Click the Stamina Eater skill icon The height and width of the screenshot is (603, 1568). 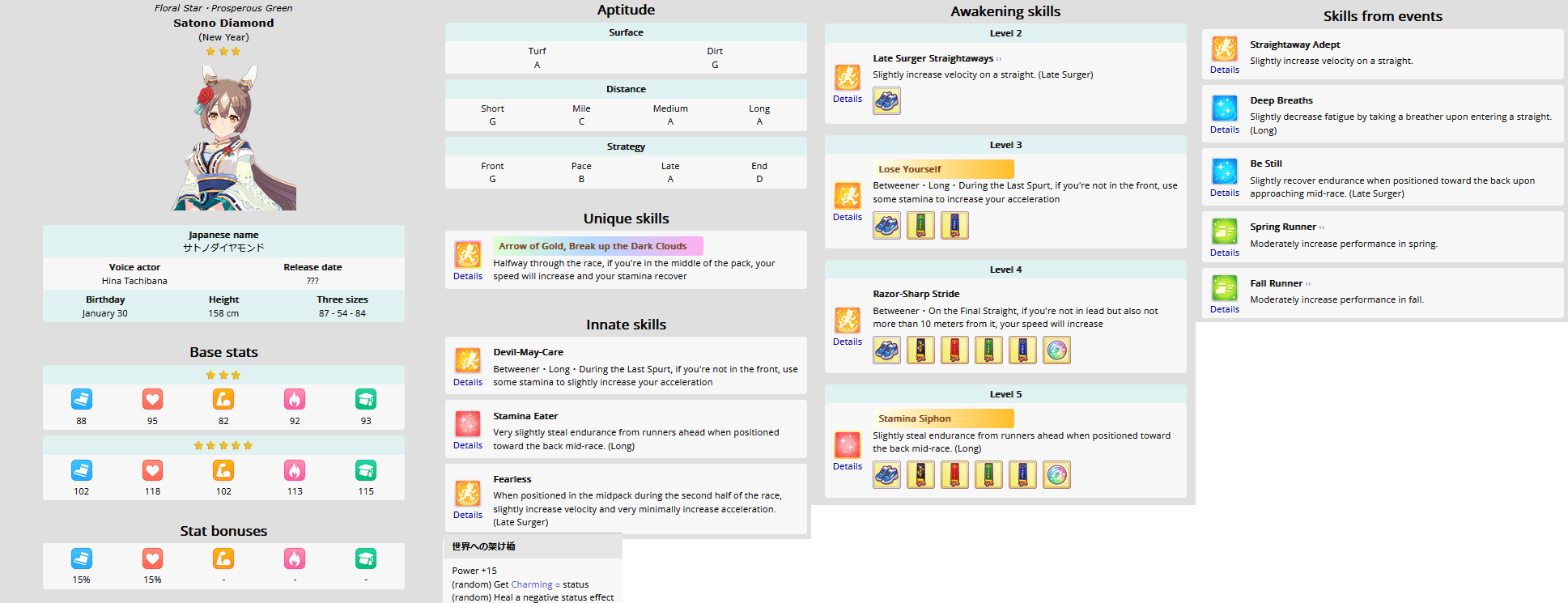(468, 424)
